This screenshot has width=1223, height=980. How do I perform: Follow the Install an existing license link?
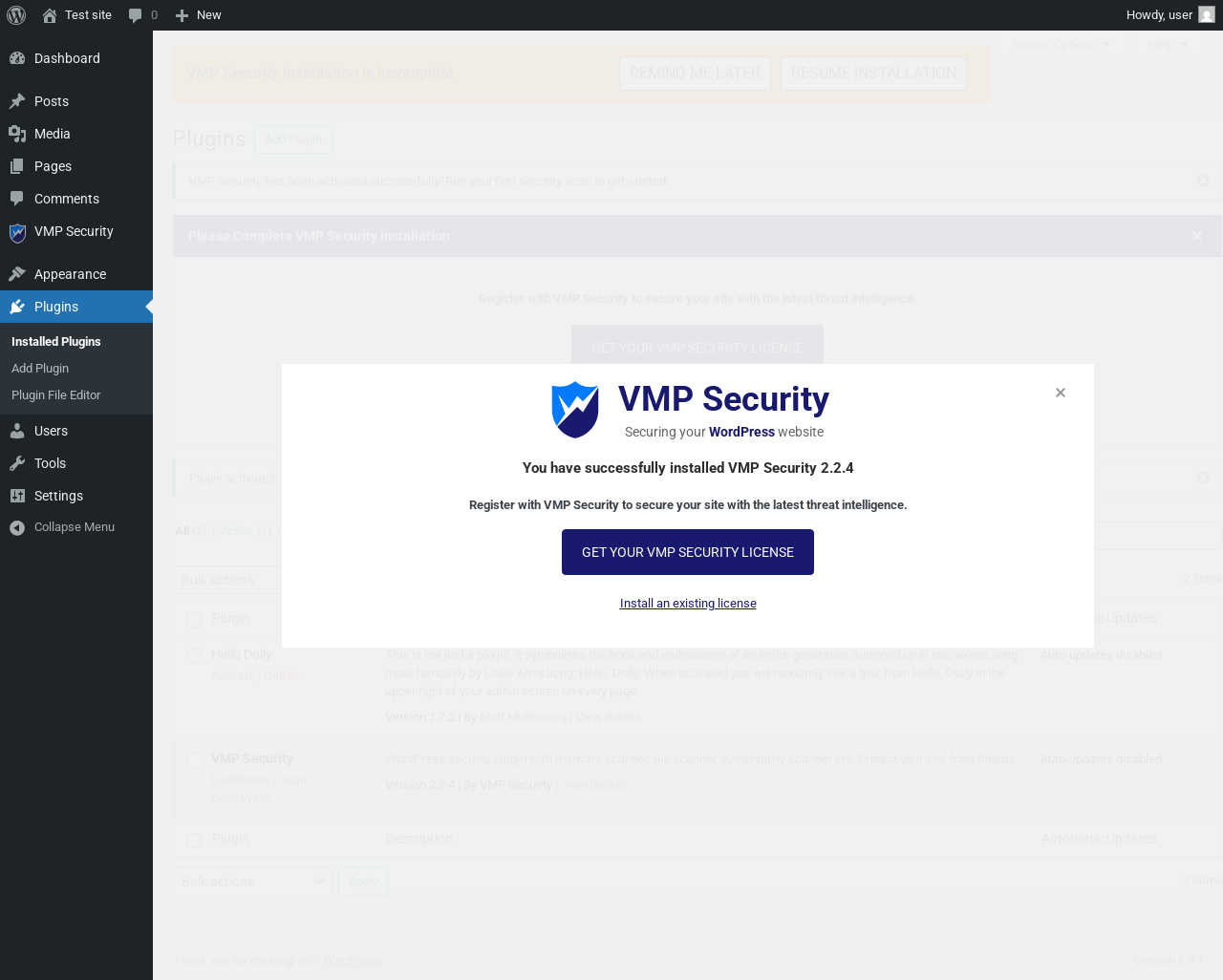coord(688,604)
